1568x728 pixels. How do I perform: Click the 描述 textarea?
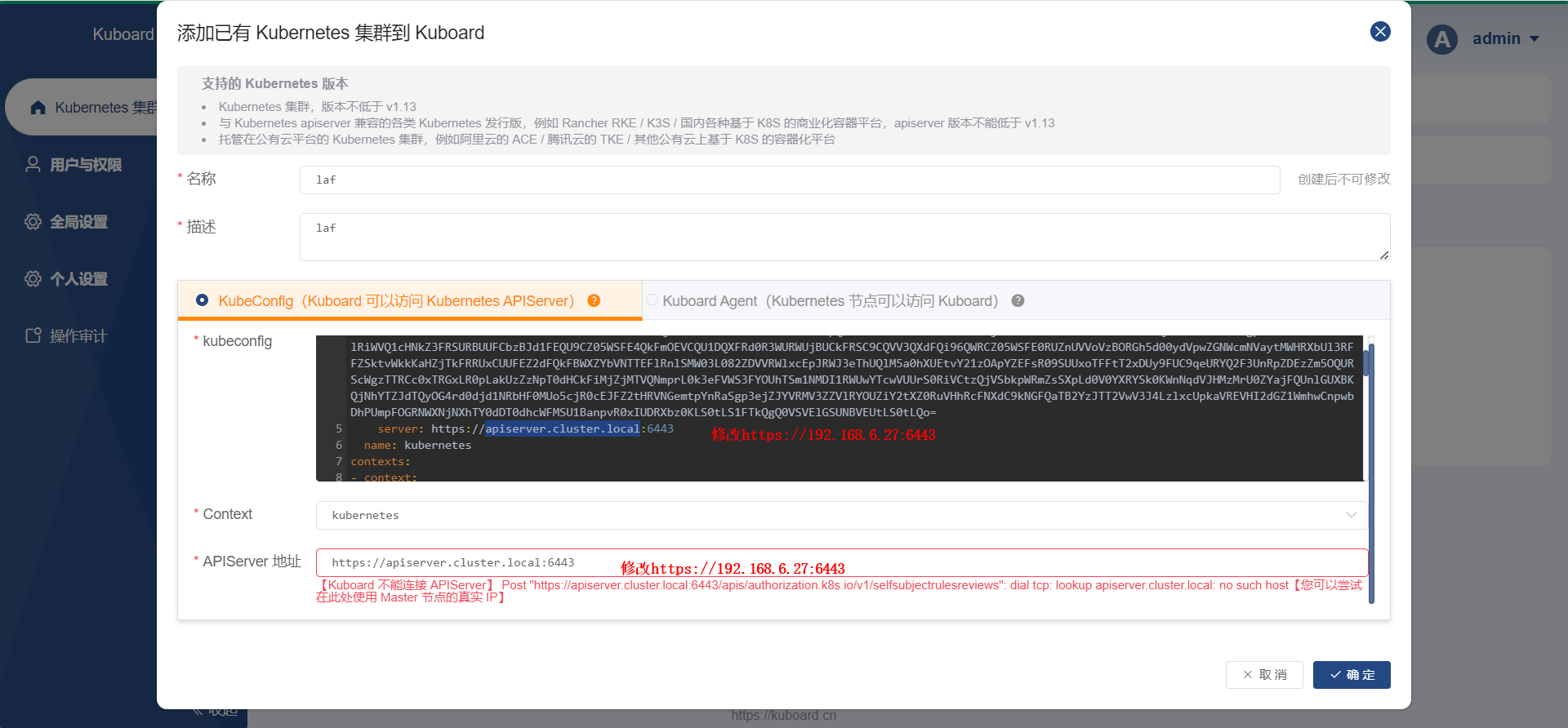[x=844, y=237]
